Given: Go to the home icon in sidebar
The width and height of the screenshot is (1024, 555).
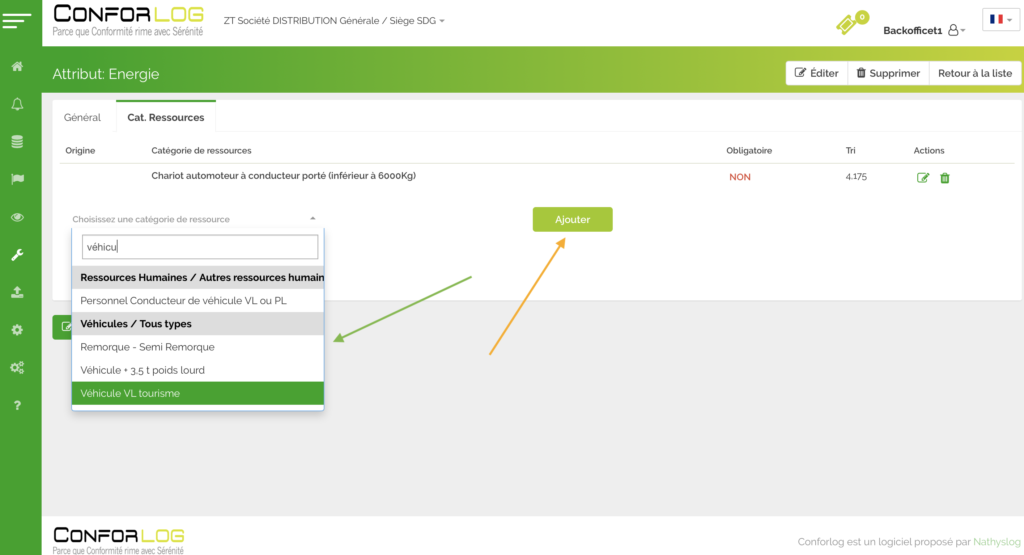Looking at the screenshot, I should [17, 66].
